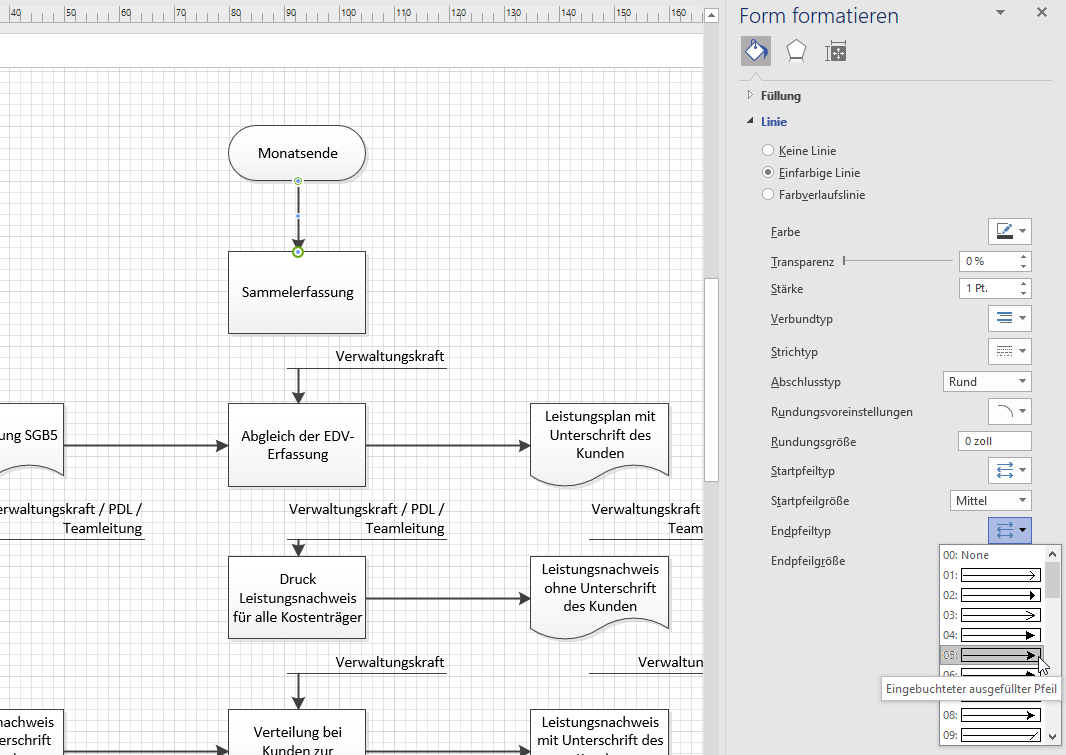Open the Rundungsvoreinstellungen rounding presets
The width and height of the screenshot is (1066, 755).
coord(1009,412)
